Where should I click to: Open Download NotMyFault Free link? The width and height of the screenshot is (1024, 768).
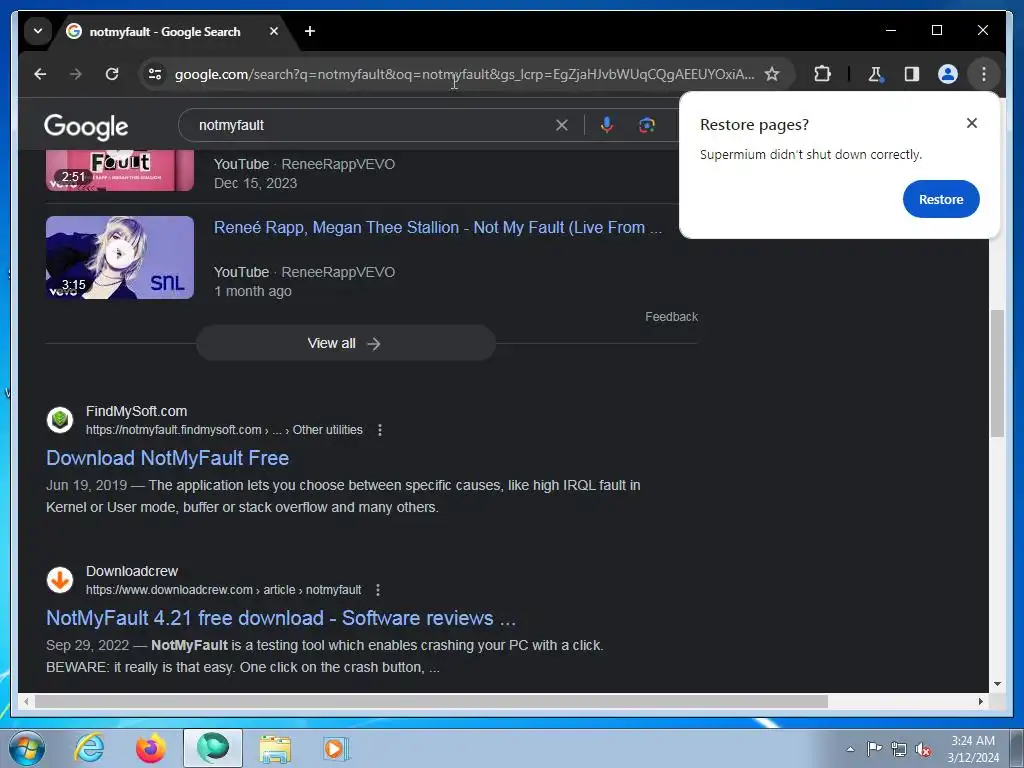point(167,458)
